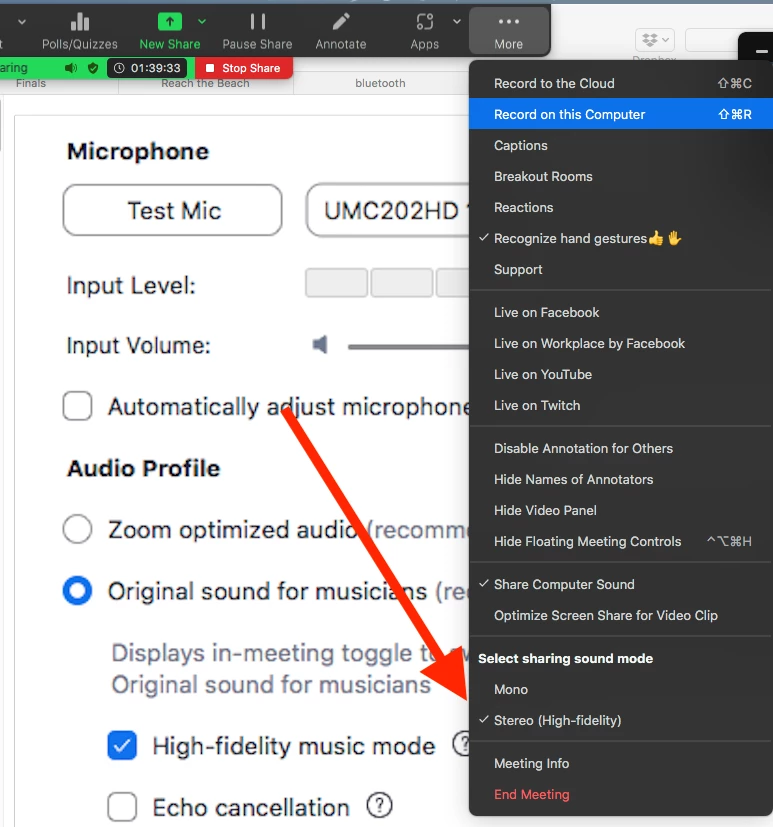Expand the chevron left of Polls/Quizzes

pyautogui.click(x=22, y=22)
